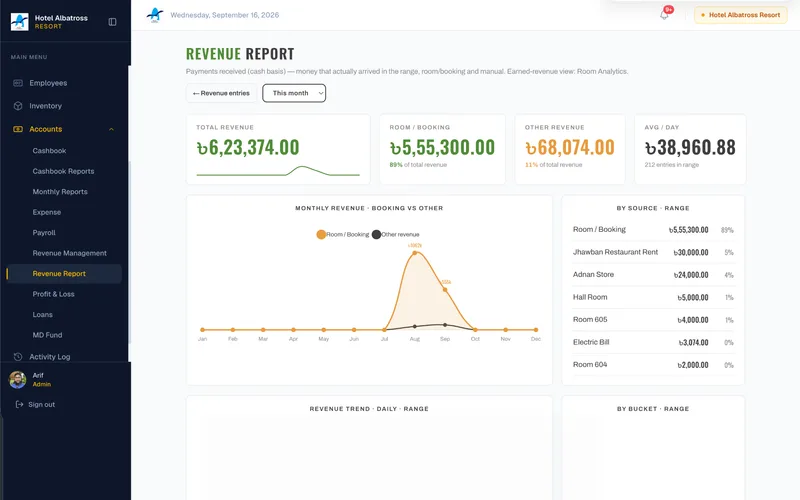Click the Room / Booking ৳5,55,300.00 card

click(442, 149)
